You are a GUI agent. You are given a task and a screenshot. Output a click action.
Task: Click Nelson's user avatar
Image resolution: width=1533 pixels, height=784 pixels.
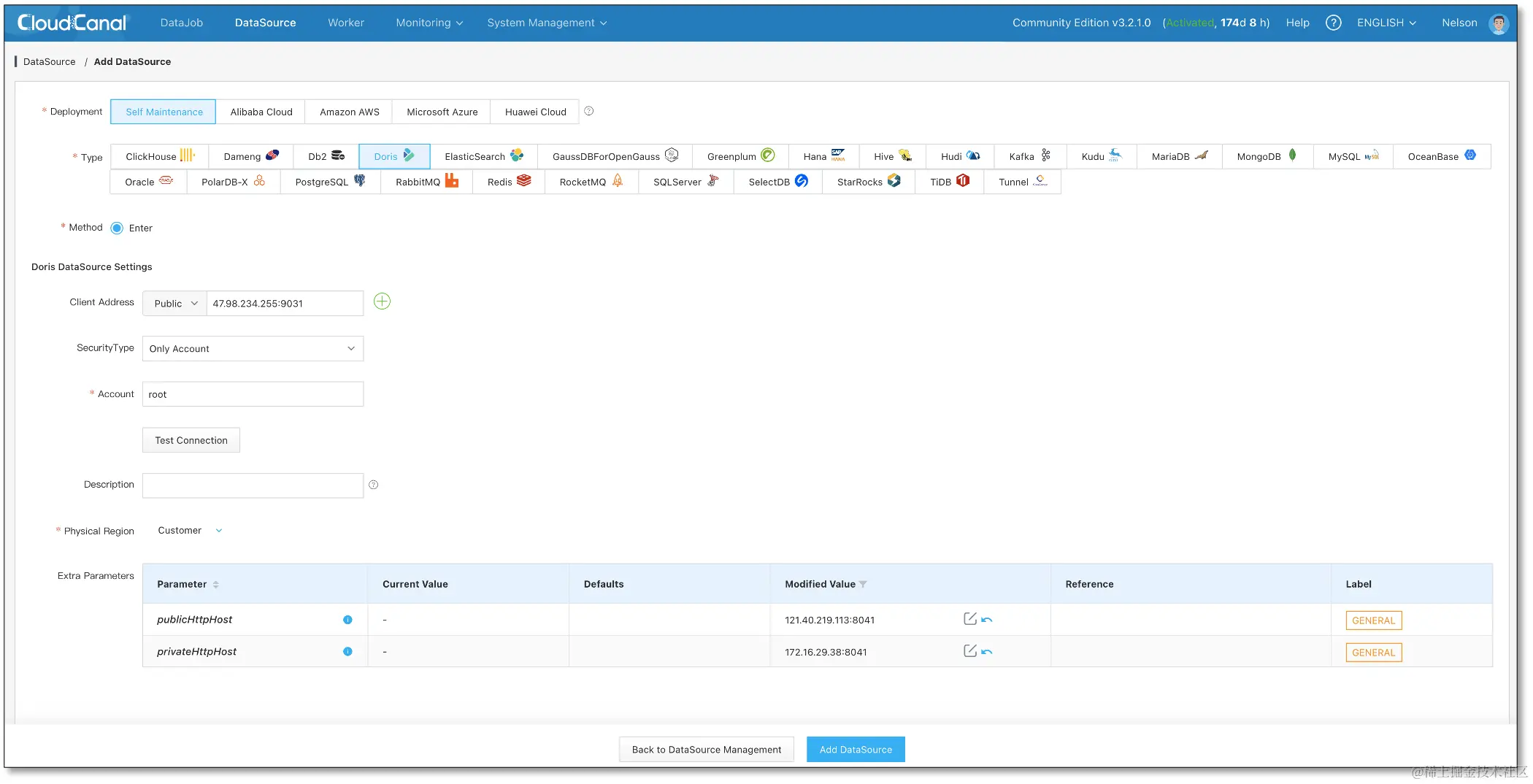[1499, 23]
